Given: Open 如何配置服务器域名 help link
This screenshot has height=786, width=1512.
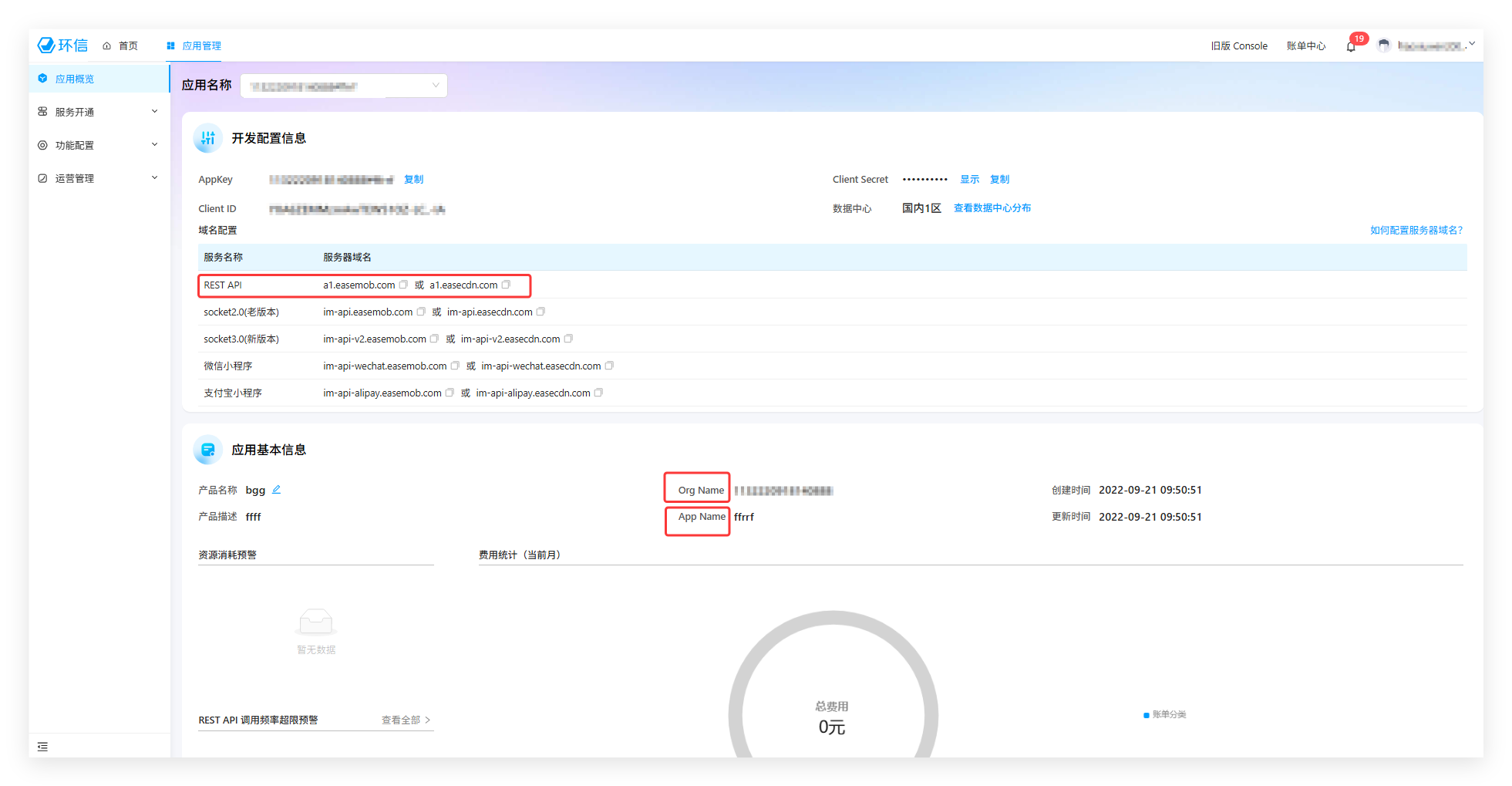Looking at the screenshot, I should coord(1416,230).
